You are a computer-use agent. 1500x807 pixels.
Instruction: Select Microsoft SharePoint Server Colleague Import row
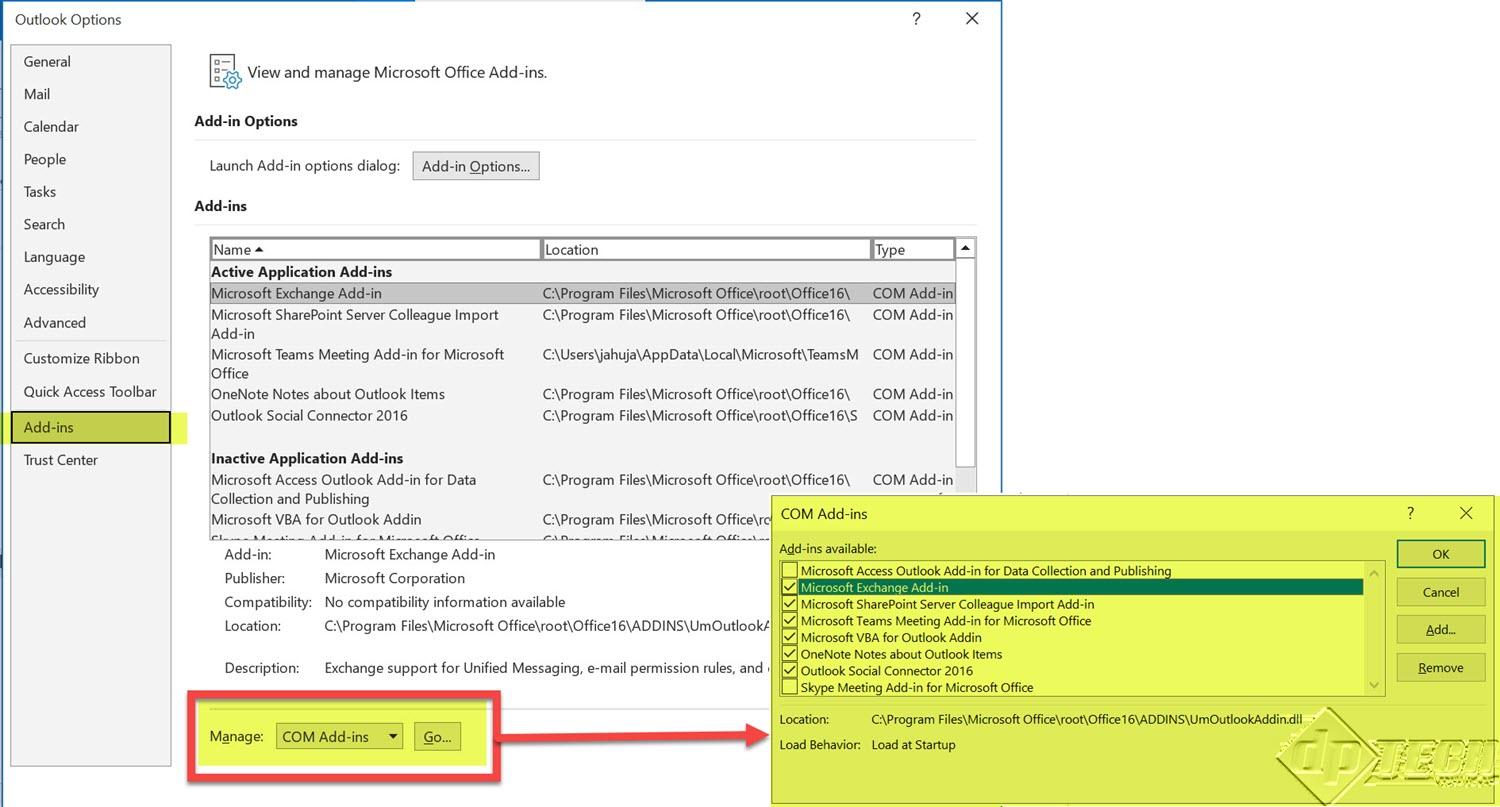coord(582,324)
